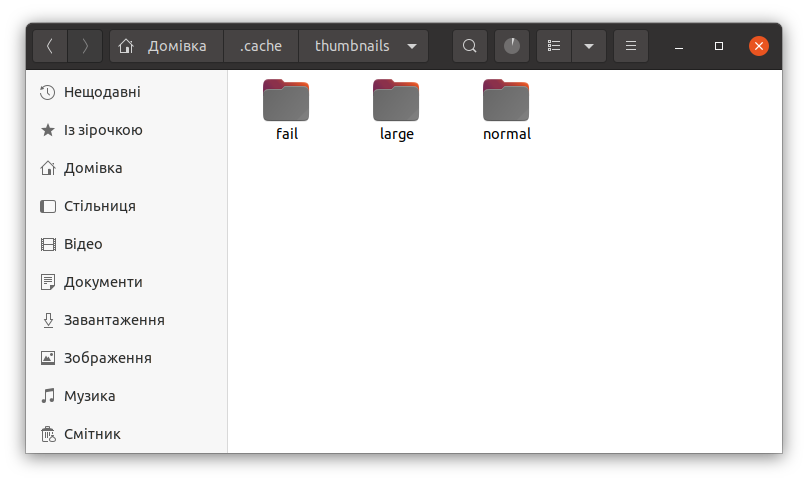Viewport: 808px width, 482px height.
Task: Open Нещодавні in sidebar
Action: [102, 92]
